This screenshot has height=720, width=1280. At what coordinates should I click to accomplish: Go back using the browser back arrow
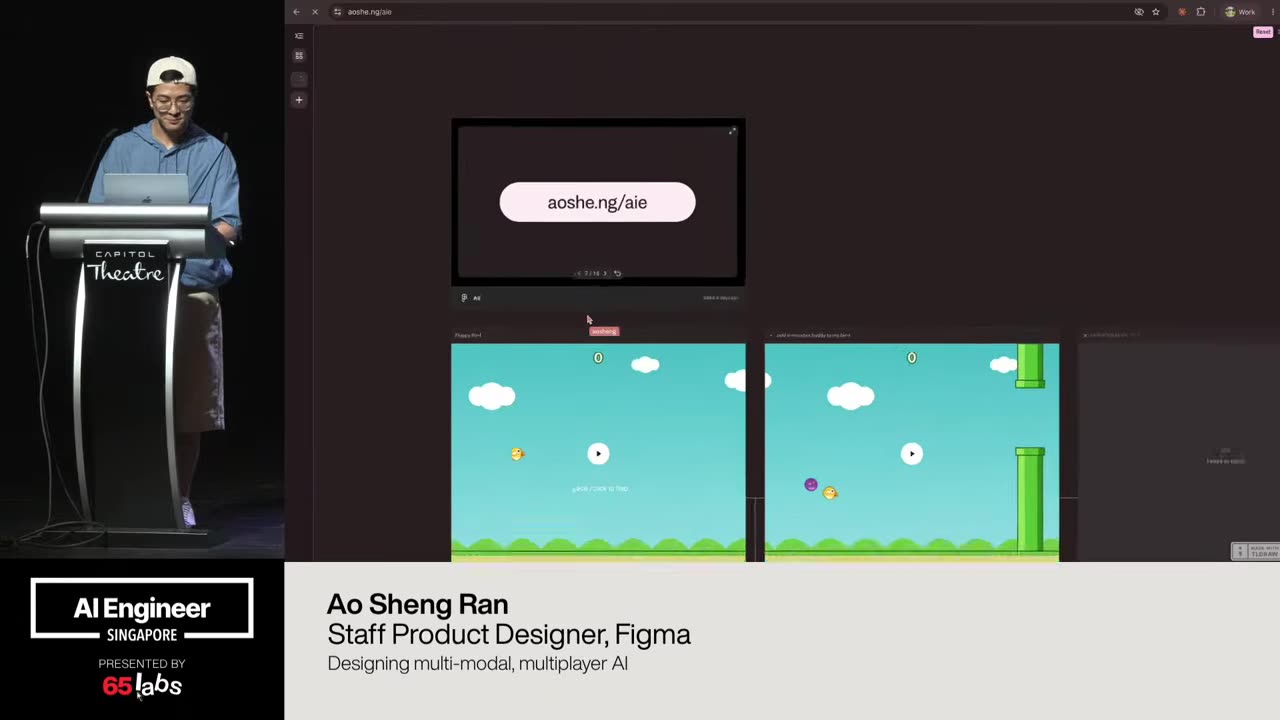[296, 12]
